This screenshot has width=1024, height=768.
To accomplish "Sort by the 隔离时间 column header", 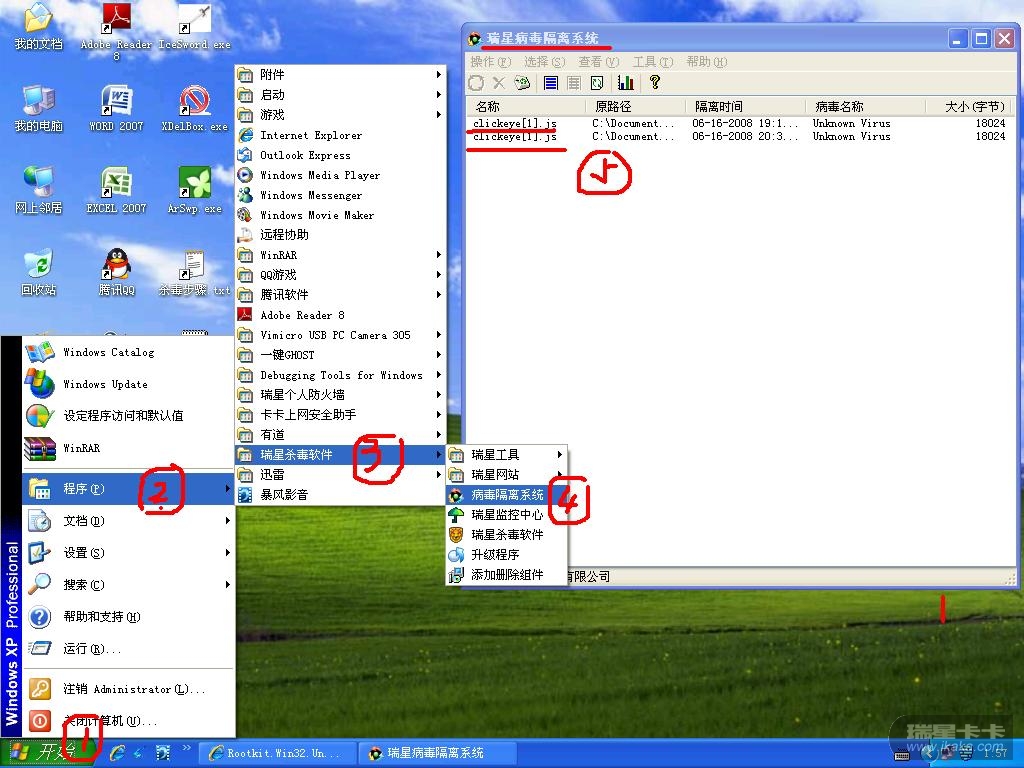I will point(745,106).
